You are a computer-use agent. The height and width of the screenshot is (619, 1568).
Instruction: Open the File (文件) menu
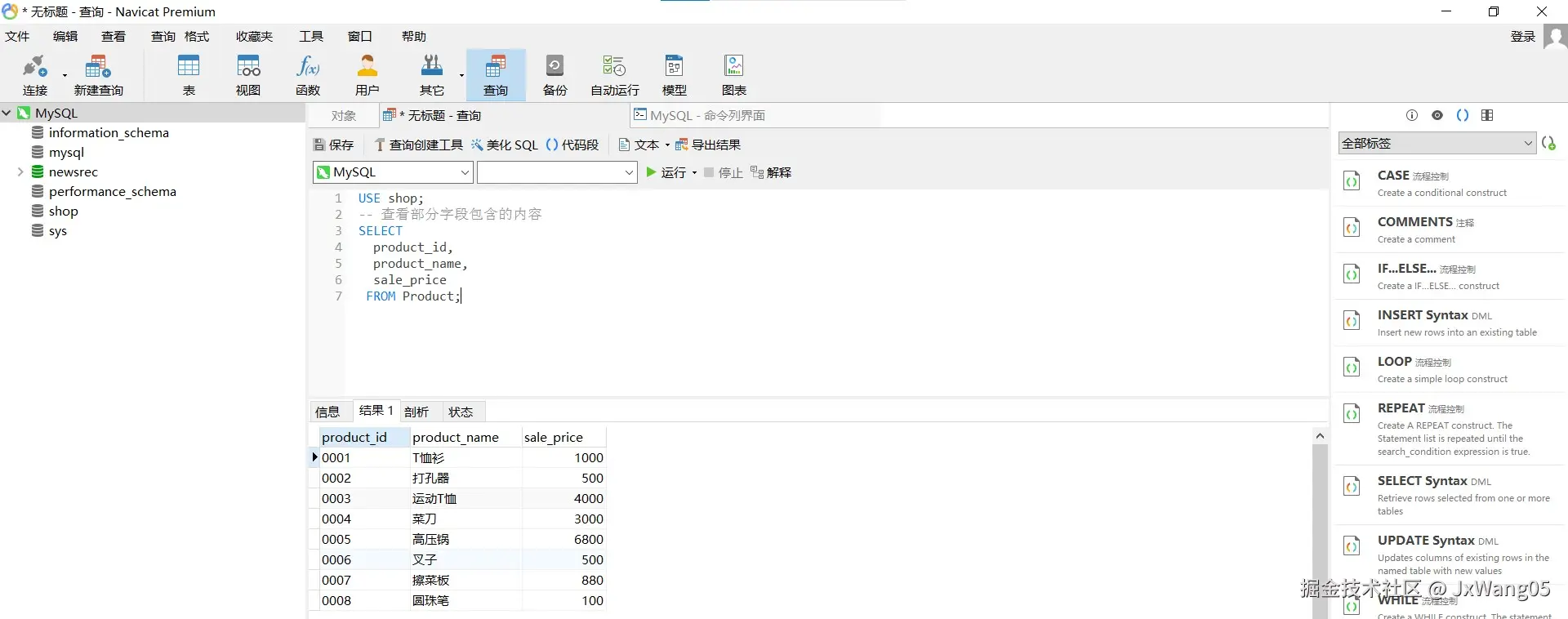tap(17, 36)
